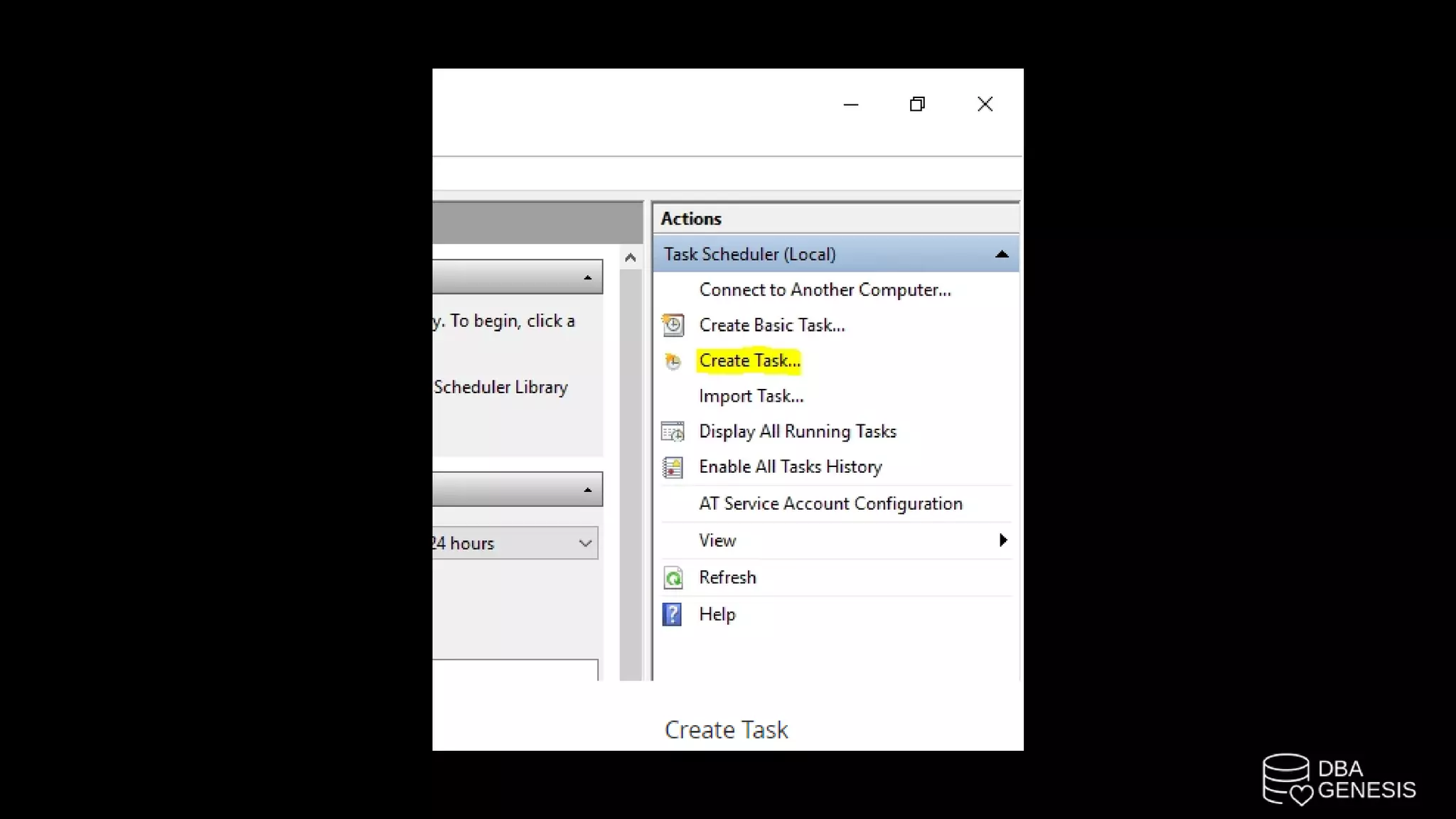Collapse the task status section header arrow
This screenshot has height=819, width=1456.
[587, 490]
